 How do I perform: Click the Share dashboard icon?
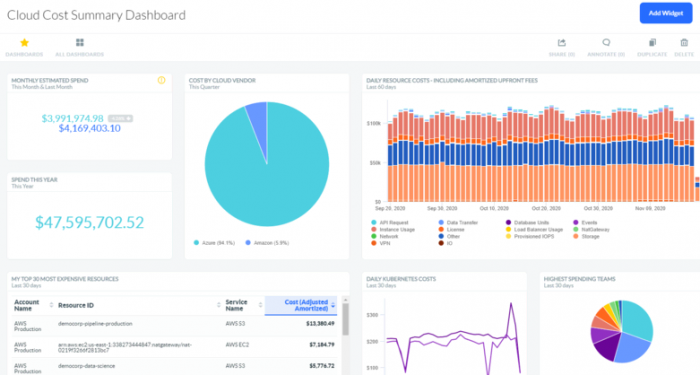(562, 43)
